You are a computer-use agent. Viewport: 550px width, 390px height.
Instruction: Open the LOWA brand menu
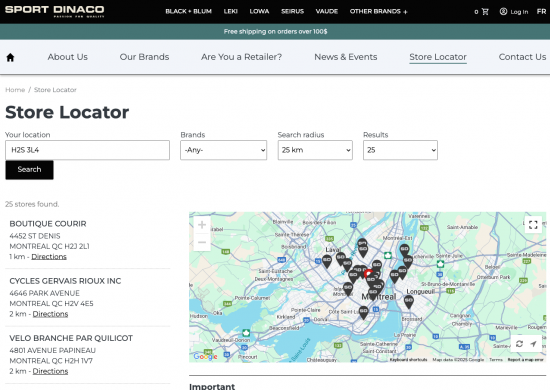259,12
